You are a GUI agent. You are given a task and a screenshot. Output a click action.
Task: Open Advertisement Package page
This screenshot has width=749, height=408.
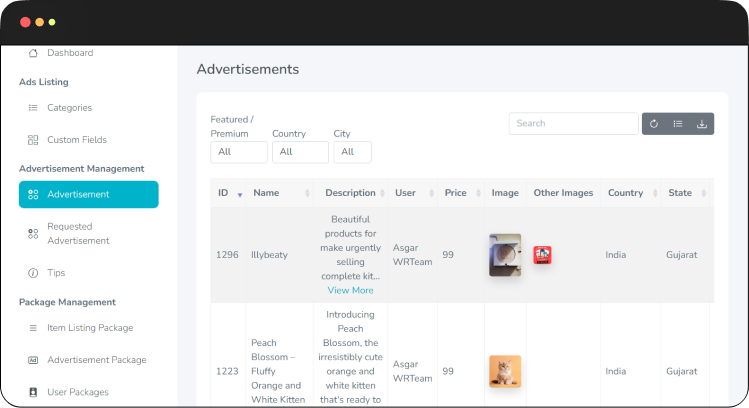coord(96,360)
